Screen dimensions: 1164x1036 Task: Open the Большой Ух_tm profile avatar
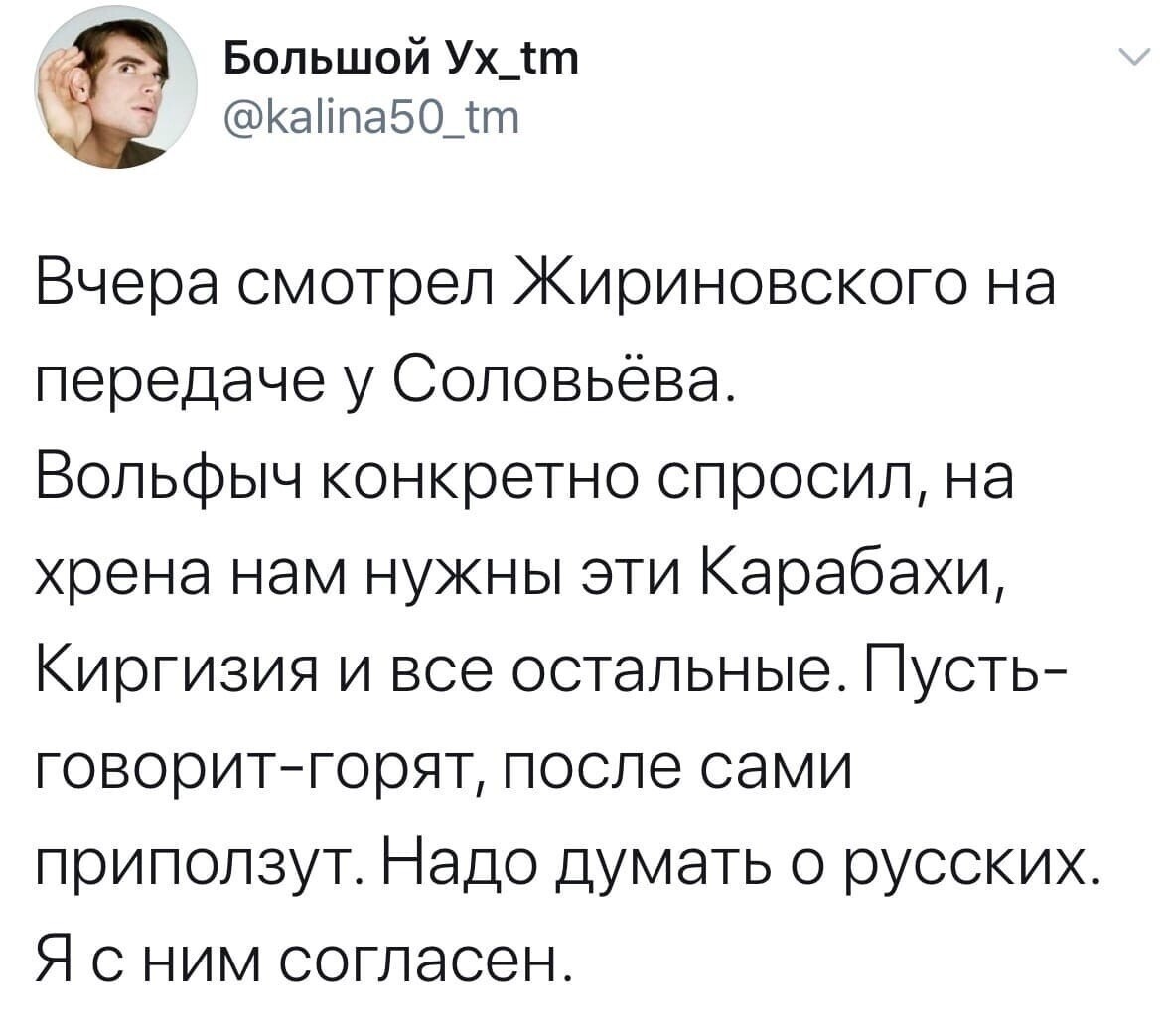click(115, 86)
